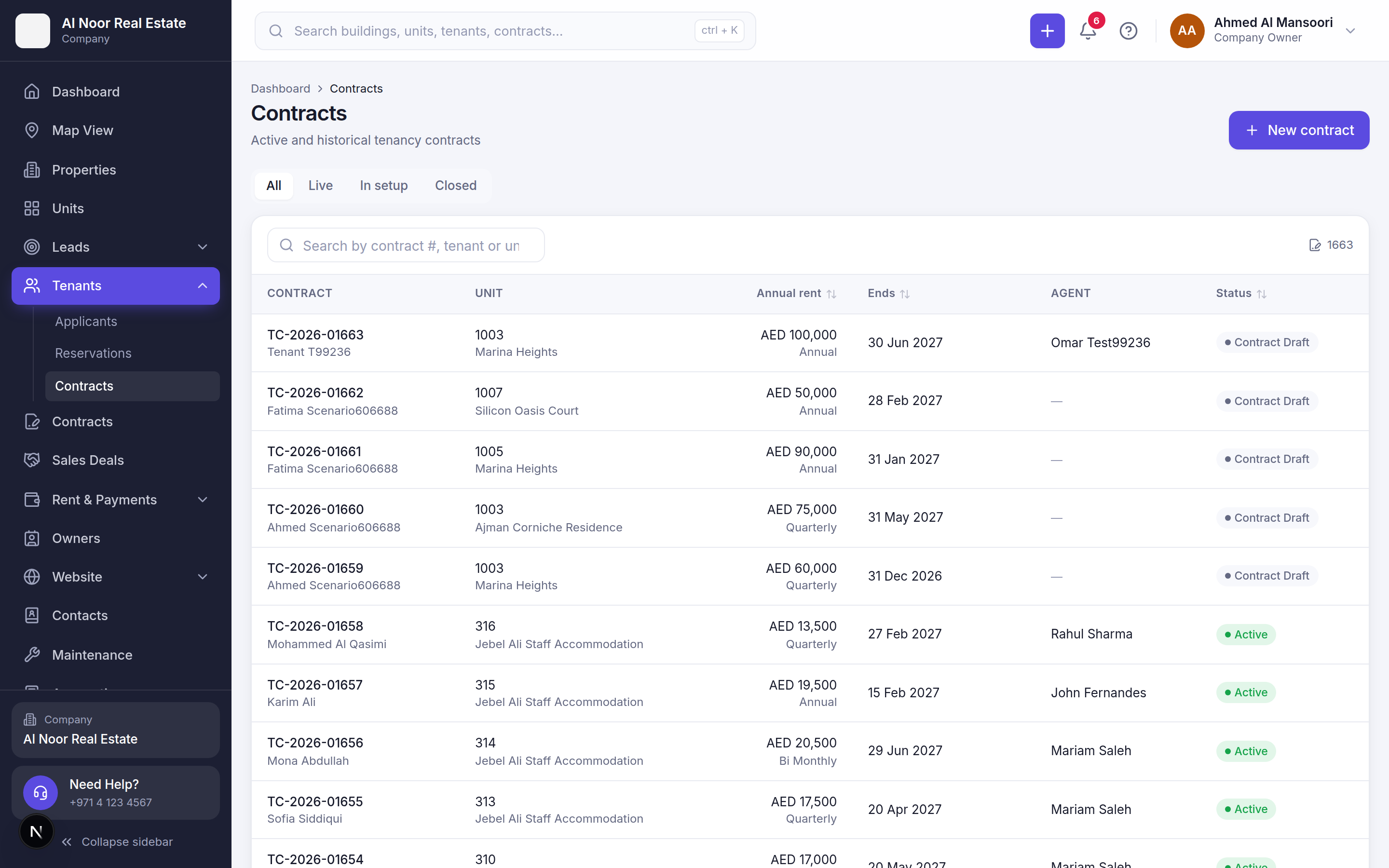
Task: Click the AA user avatar
Action: point(1186,30)
